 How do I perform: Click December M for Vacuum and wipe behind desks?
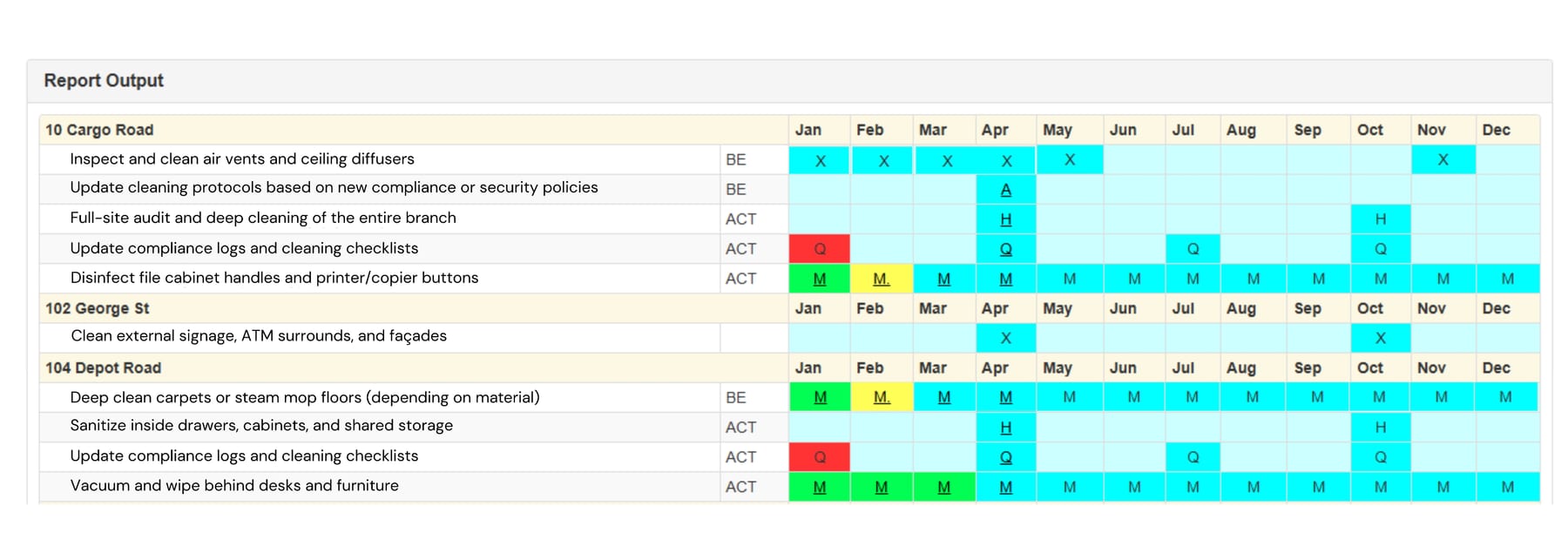click(x=1508, y=487)
